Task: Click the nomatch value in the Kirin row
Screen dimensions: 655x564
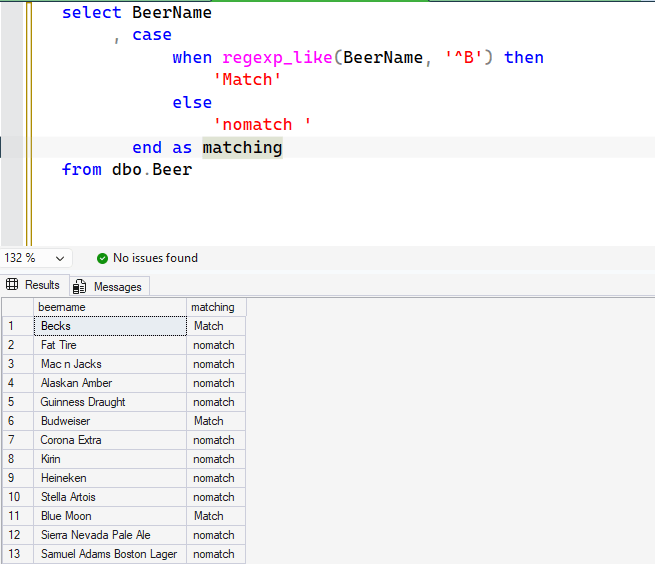Action: pos(214,459)
